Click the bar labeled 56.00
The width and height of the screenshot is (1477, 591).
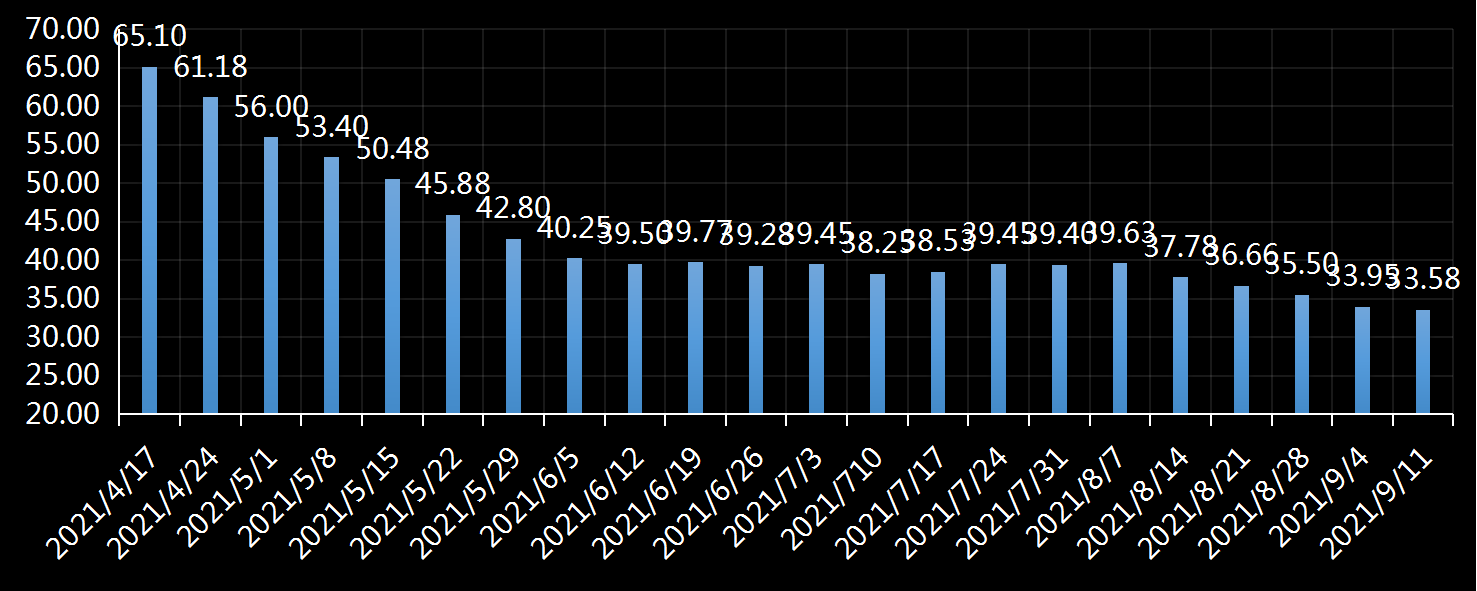pos(271,275)
